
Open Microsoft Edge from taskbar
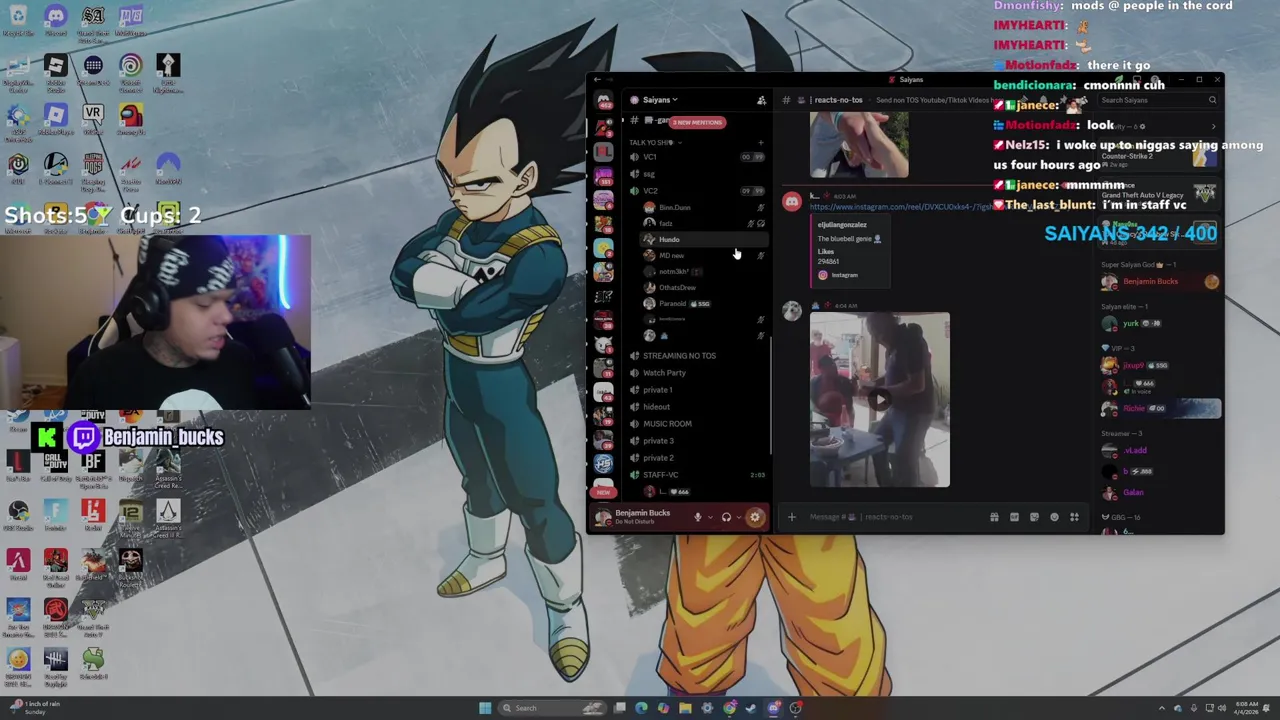pyautogui.click(x=641, y=708)
